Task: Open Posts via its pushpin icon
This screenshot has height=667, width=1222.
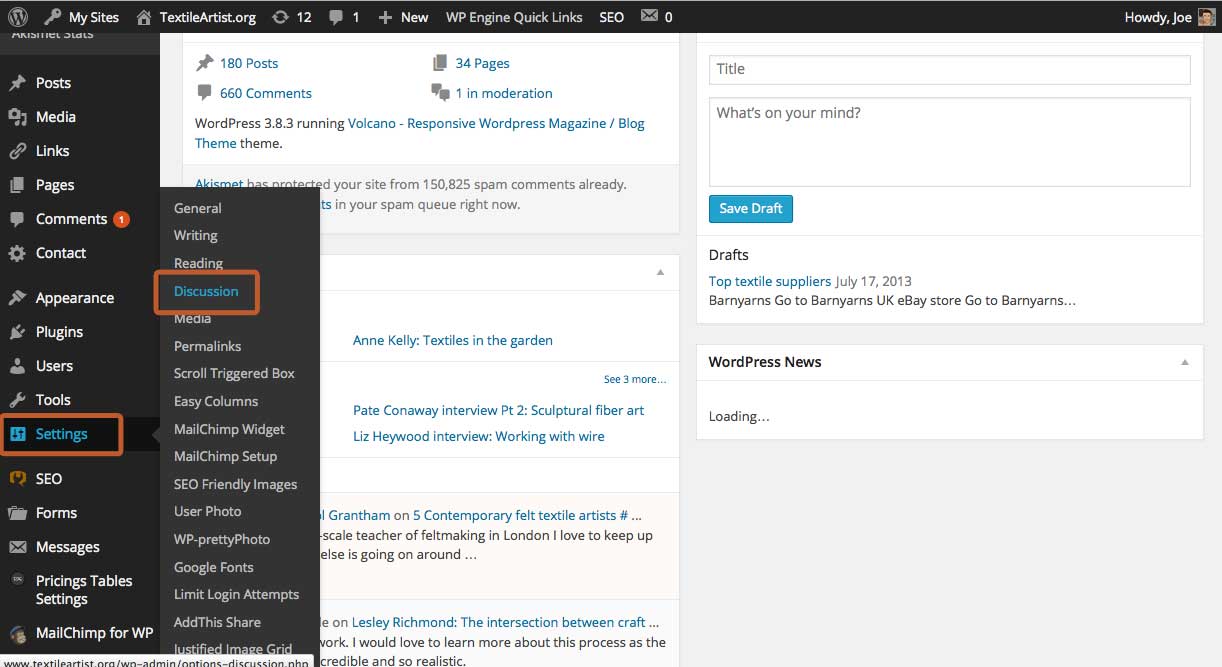Action: (x=17, y=83)
